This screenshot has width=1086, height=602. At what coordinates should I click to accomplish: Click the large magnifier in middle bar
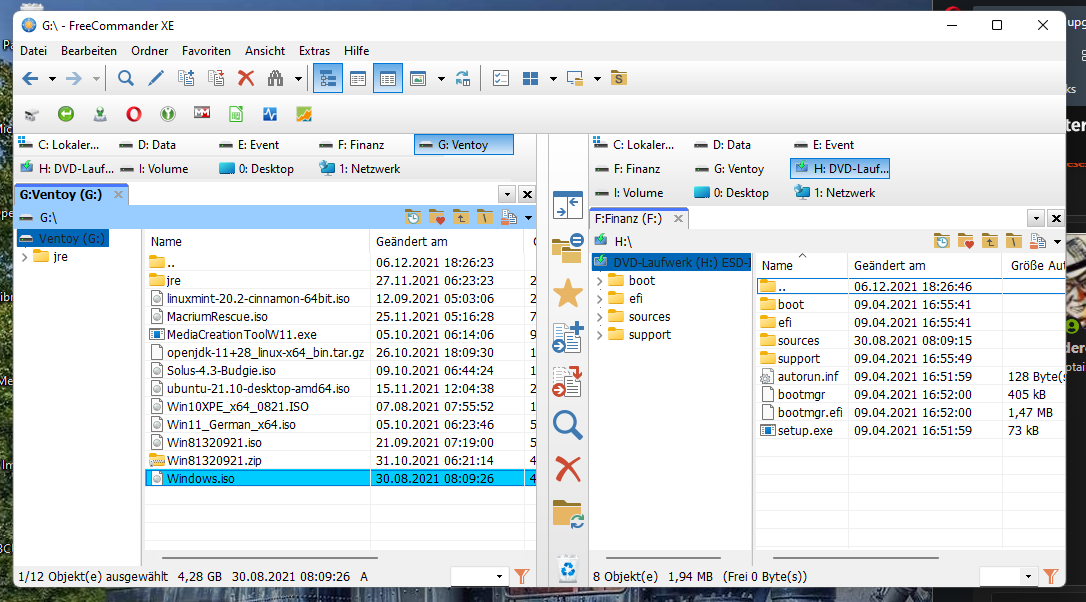click(568, 425)
